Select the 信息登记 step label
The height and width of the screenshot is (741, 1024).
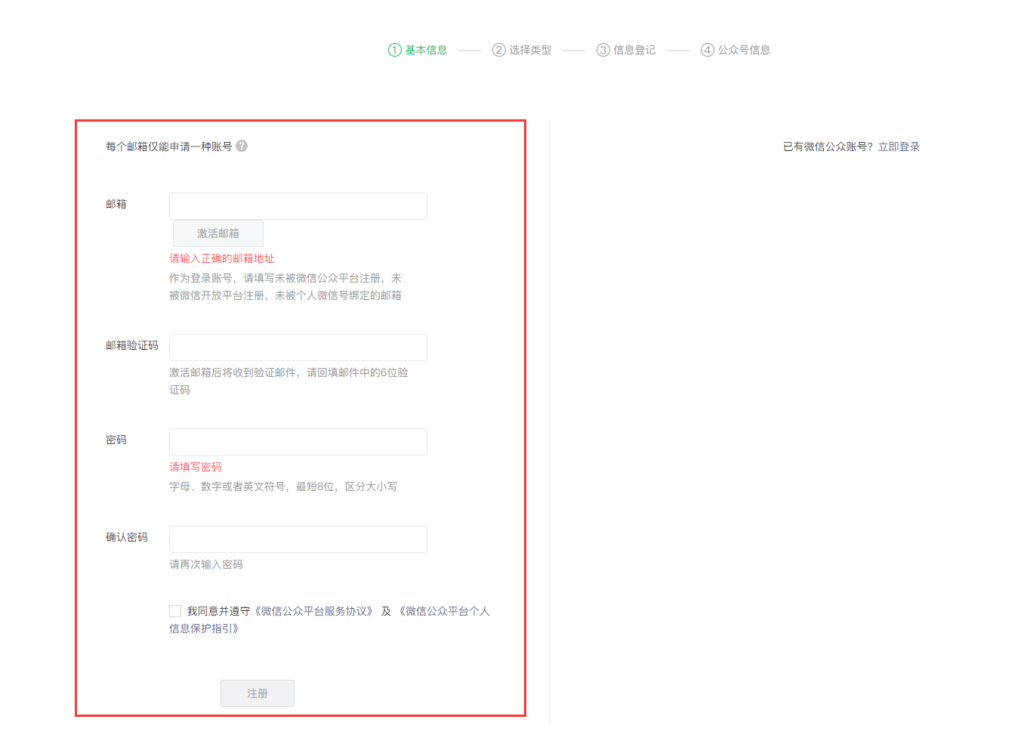click(x=635, y=50)
